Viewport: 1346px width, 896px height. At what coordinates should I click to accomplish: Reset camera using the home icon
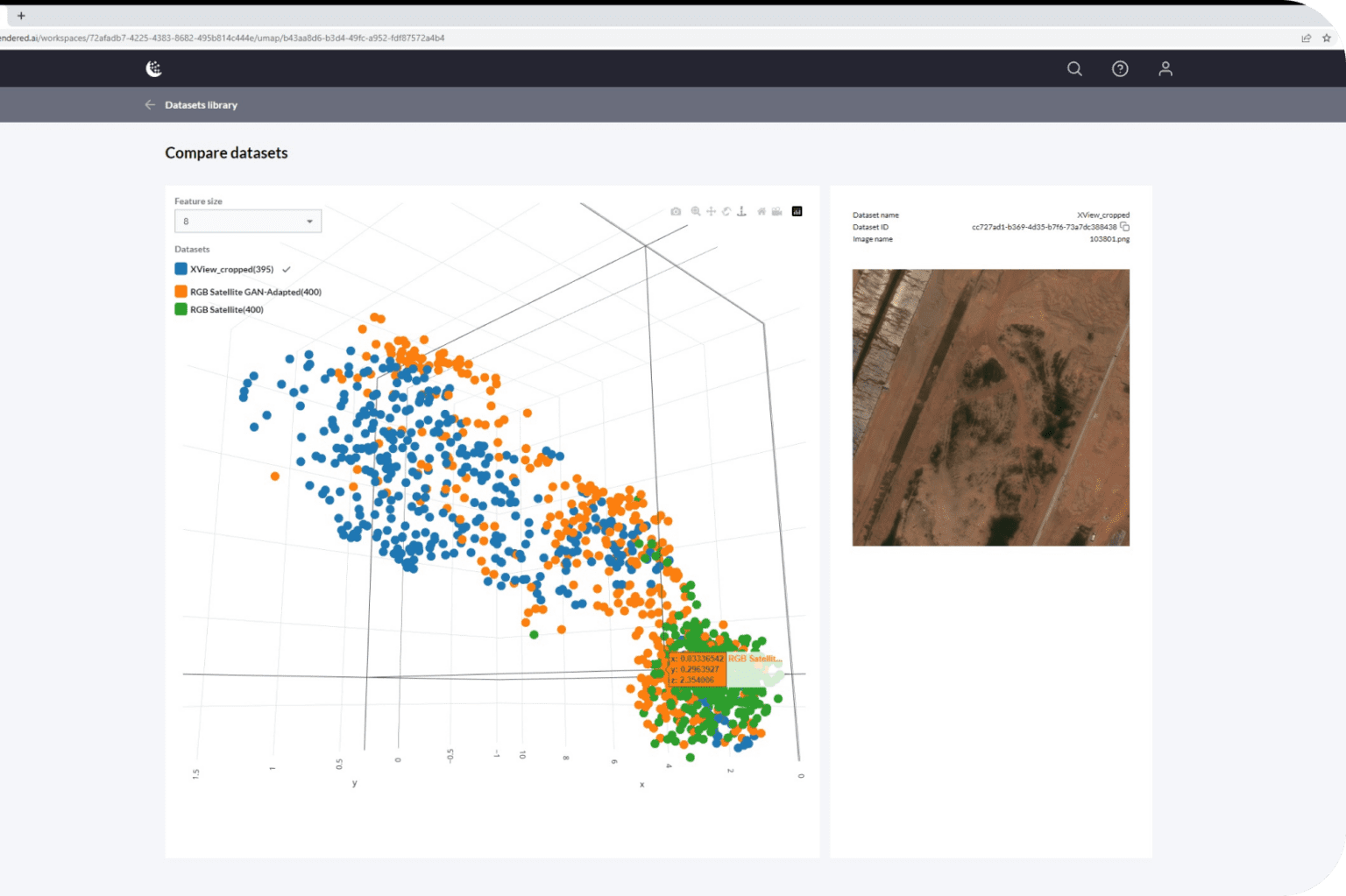[x=760, y=211]
